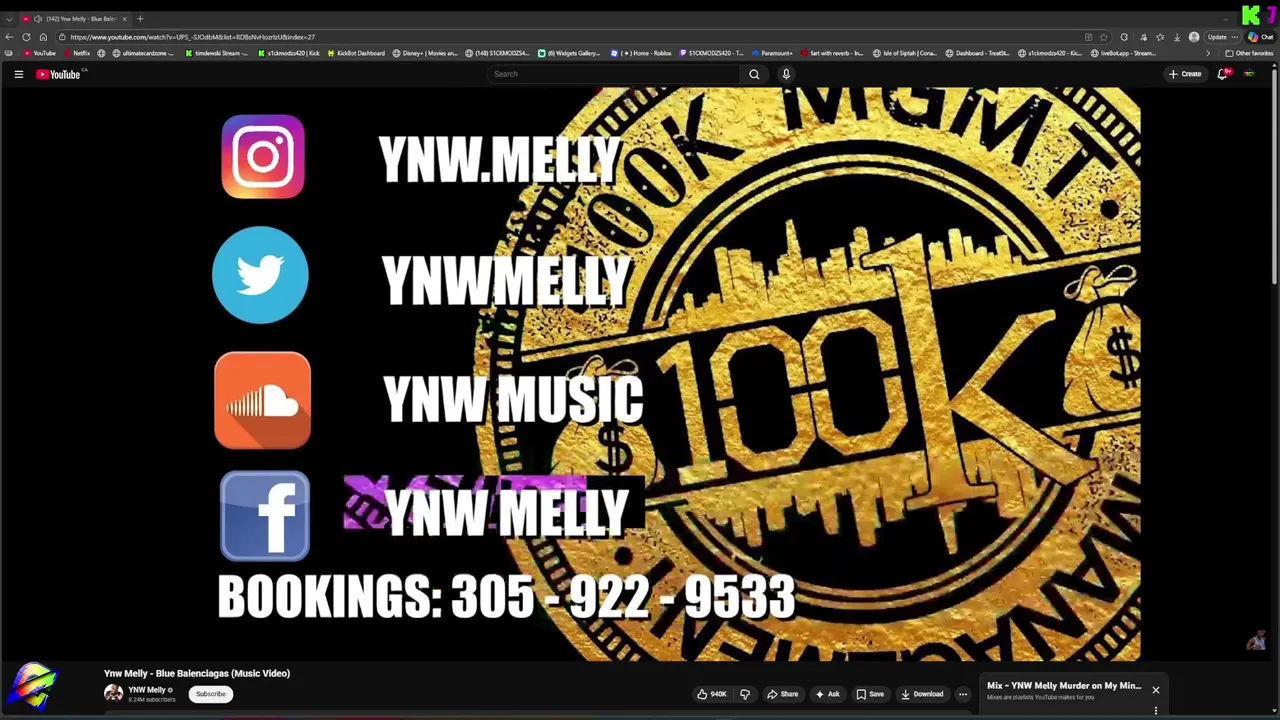Image resolution: width=1280 pixels, height=720 pixels.
Task: Open the browser home page
Action: (43, 37)
